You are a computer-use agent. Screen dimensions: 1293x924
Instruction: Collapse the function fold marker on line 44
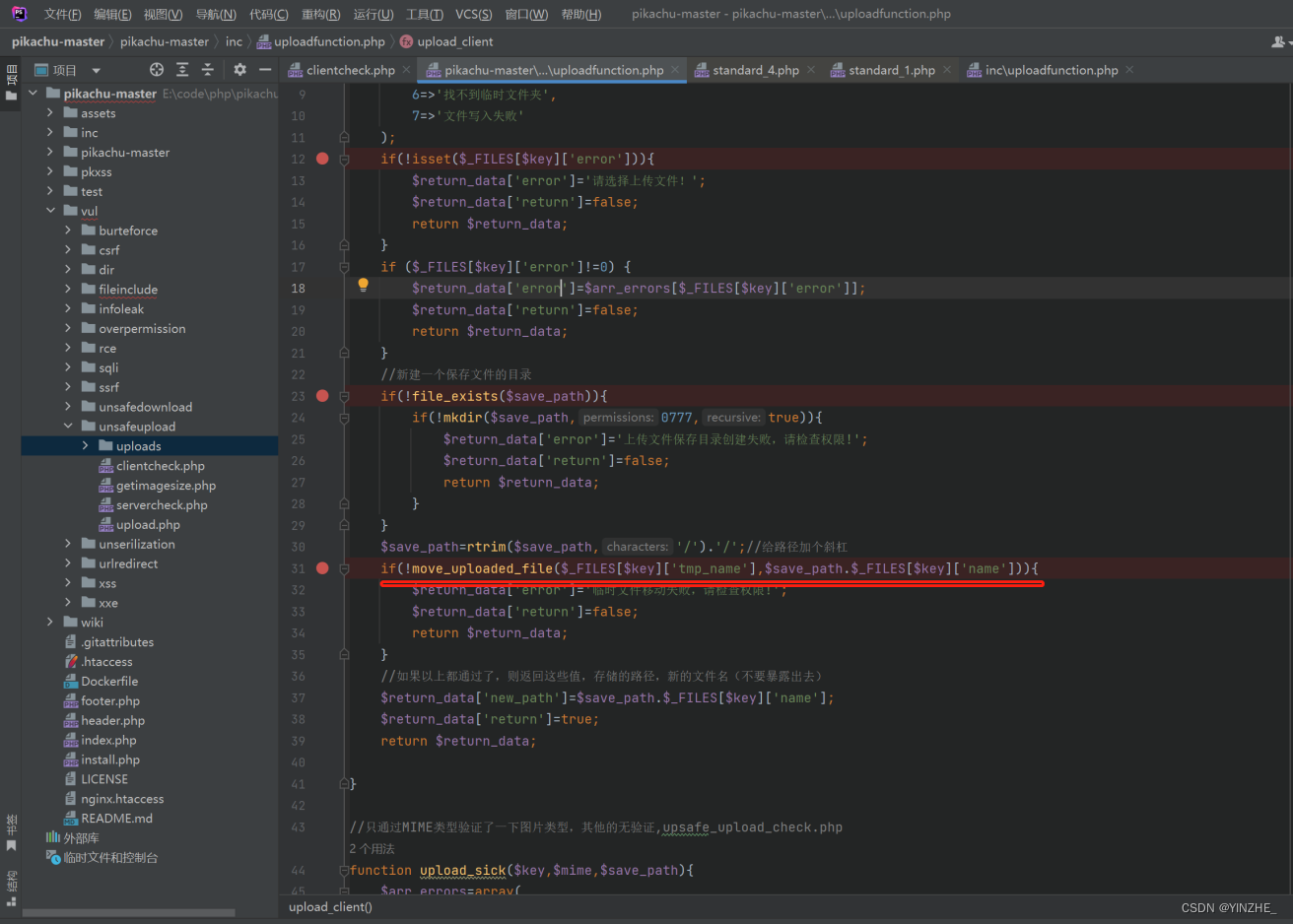pyautogui.click(x=344, y=871)
